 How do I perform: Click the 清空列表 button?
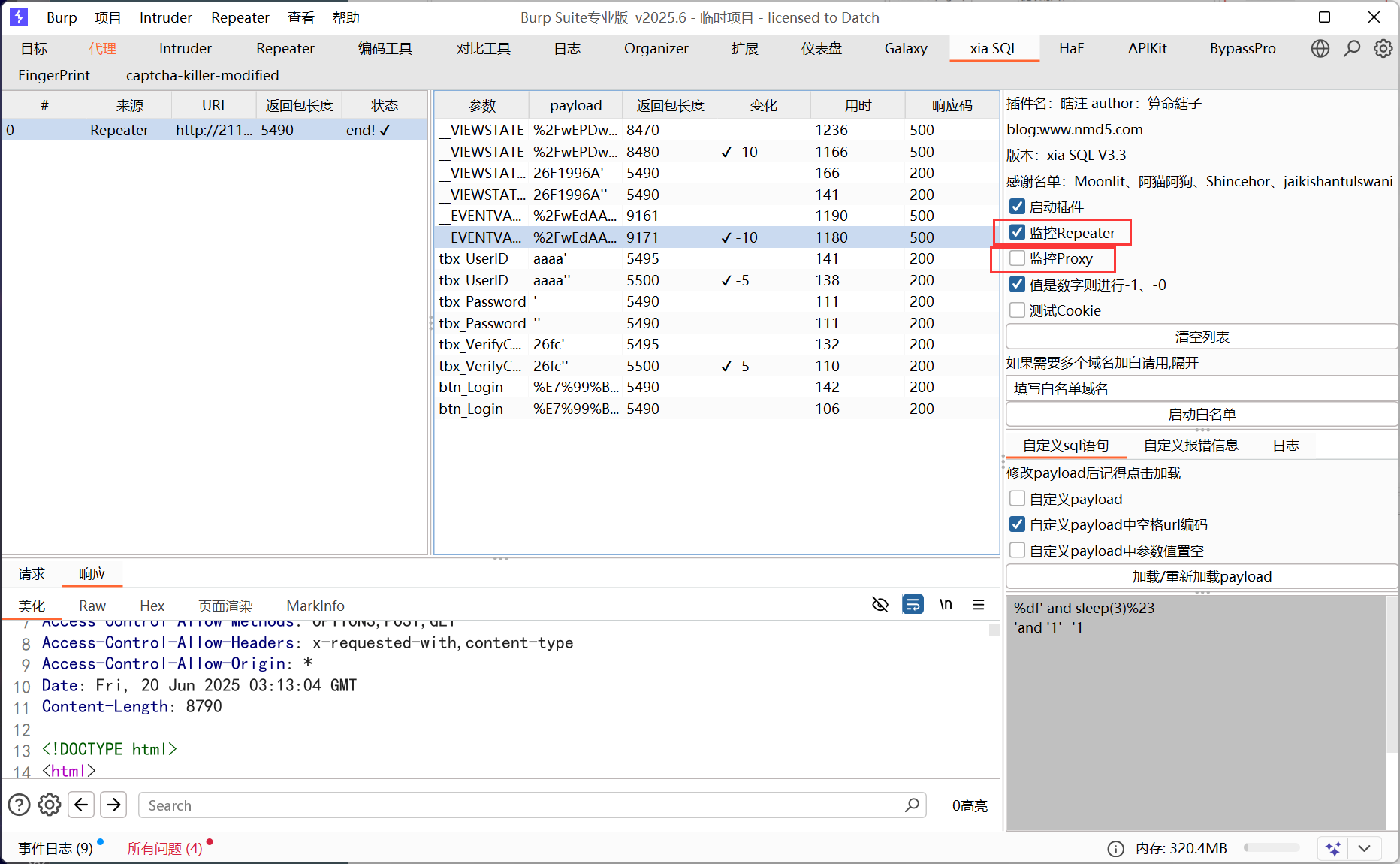point(1202,337)
